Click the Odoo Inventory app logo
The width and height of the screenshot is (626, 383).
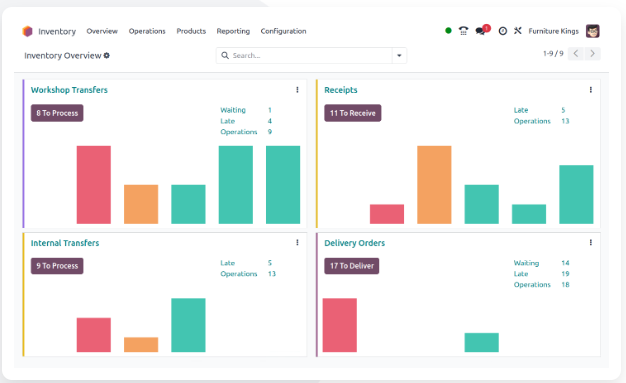[27, 31]
